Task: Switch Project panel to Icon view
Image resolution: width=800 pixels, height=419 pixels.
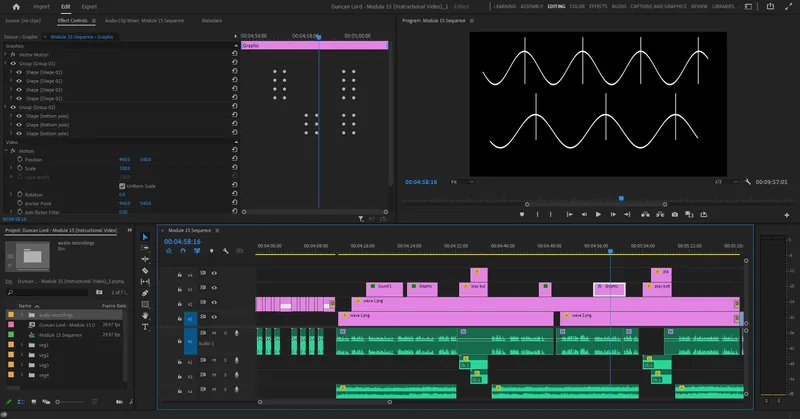Action: click(34, 402)
